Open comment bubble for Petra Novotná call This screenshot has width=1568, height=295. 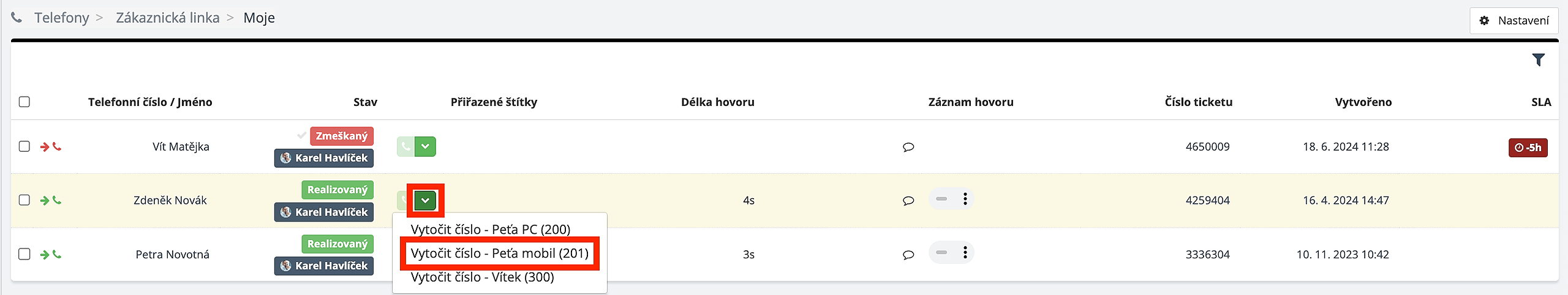pyautogui.click(x=908, y=255)
